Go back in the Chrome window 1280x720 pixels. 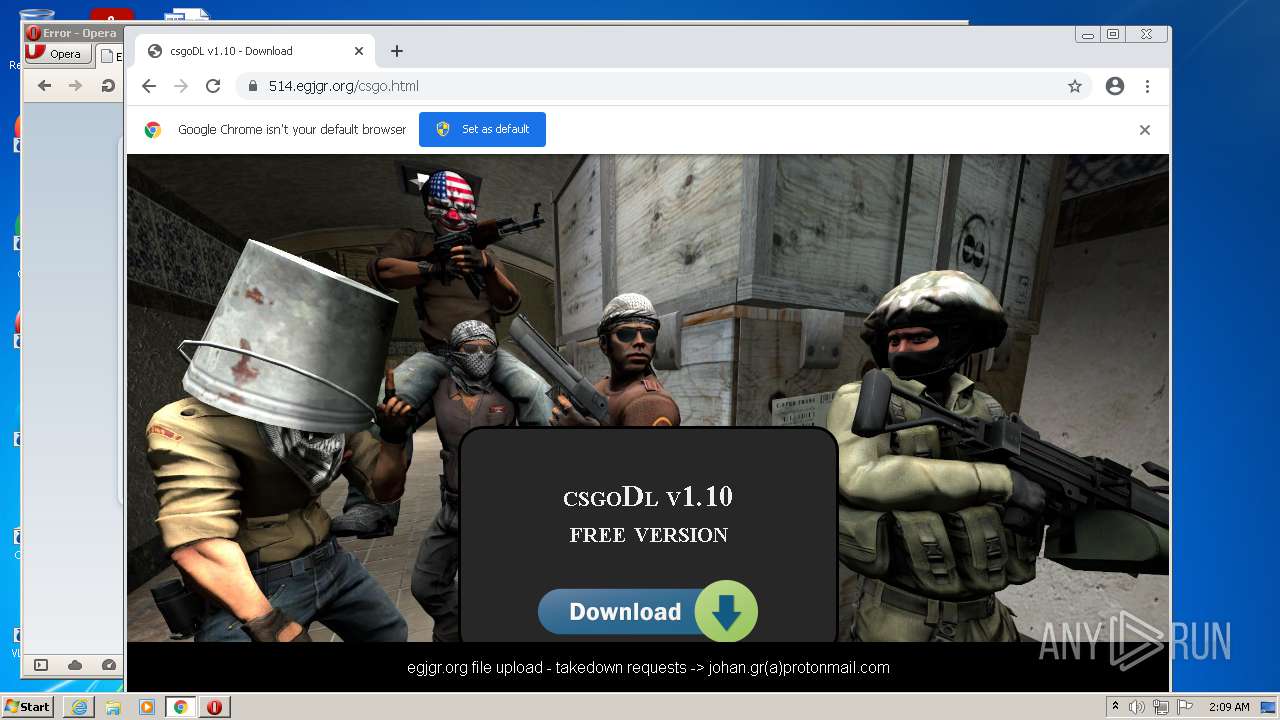(149, 86)
